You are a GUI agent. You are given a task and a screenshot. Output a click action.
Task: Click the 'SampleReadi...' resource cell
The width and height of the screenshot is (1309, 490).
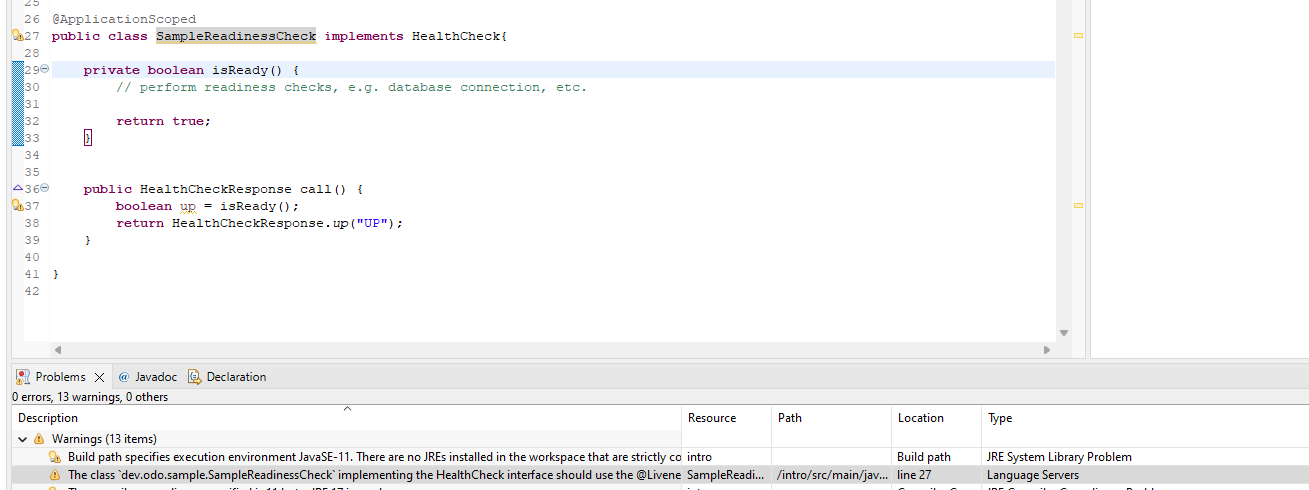click(x=725, y=475)
